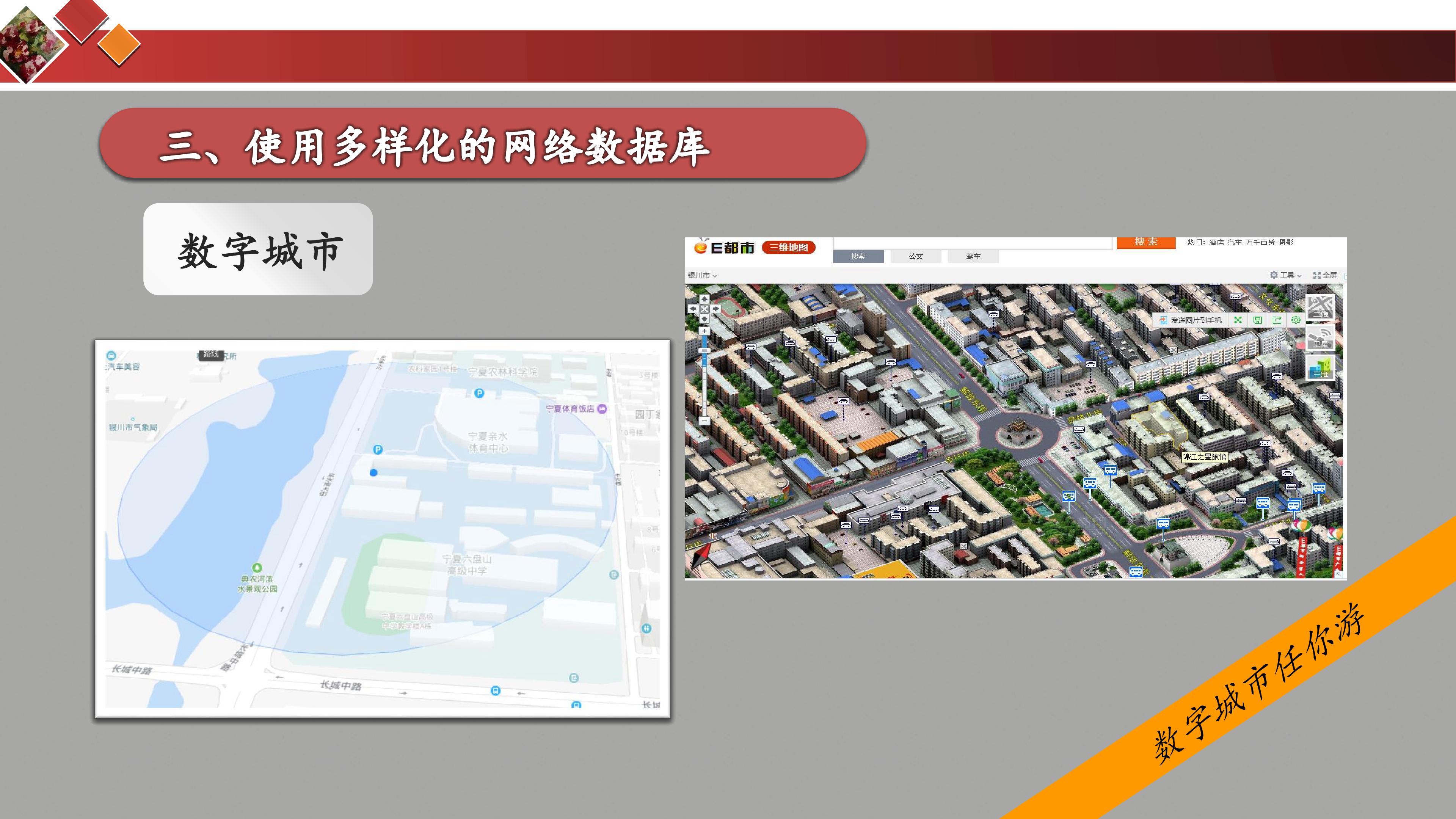The width and height of the screenshot is (1456, 819).
Task: Switch map to 三维 3D view
Action: 1320,367
